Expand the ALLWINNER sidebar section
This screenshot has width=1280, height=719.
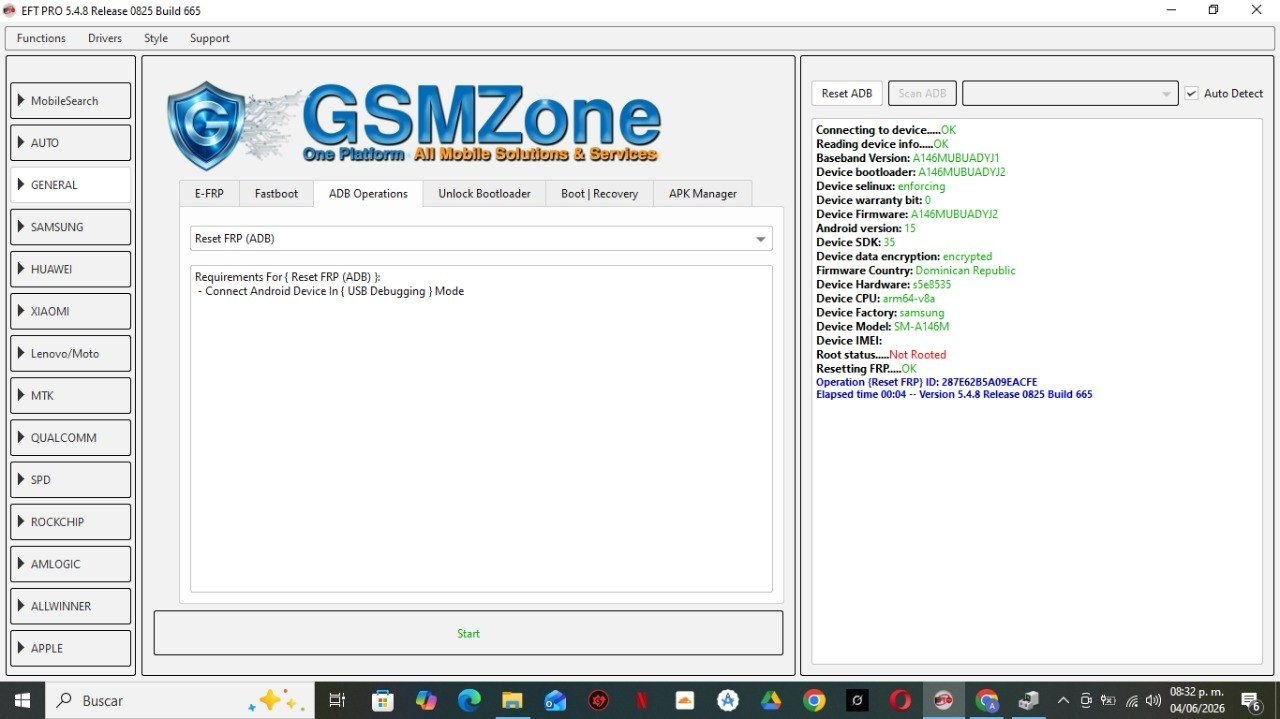[71, 606]
